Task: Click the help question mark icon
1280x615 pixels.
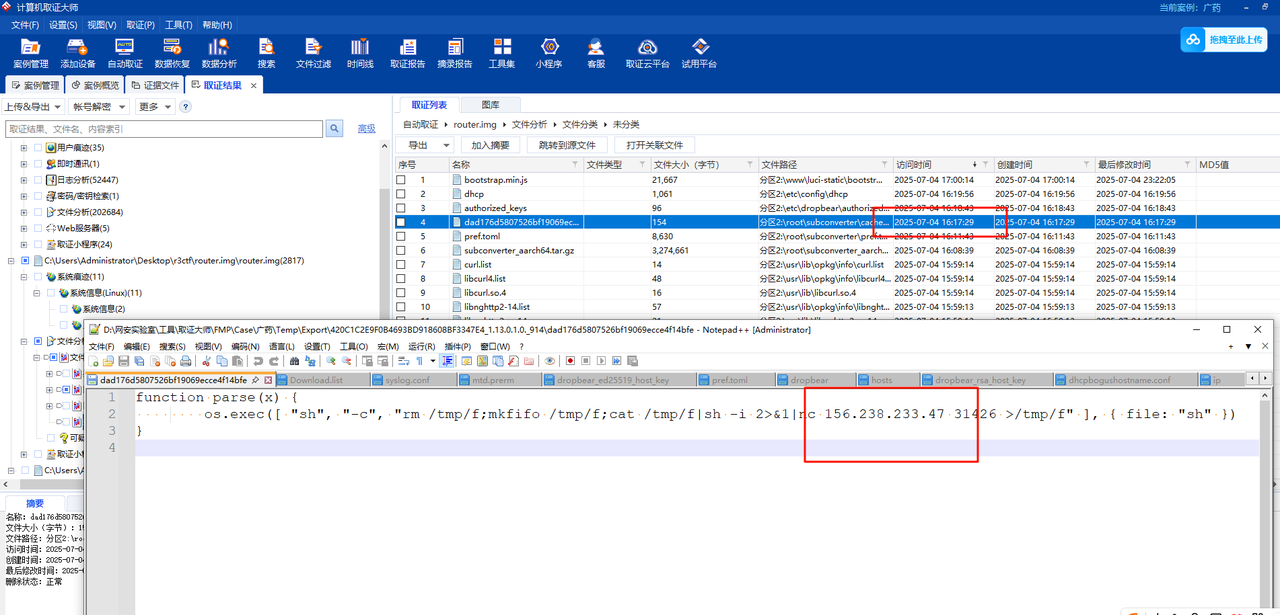Action: pos(185,107)
